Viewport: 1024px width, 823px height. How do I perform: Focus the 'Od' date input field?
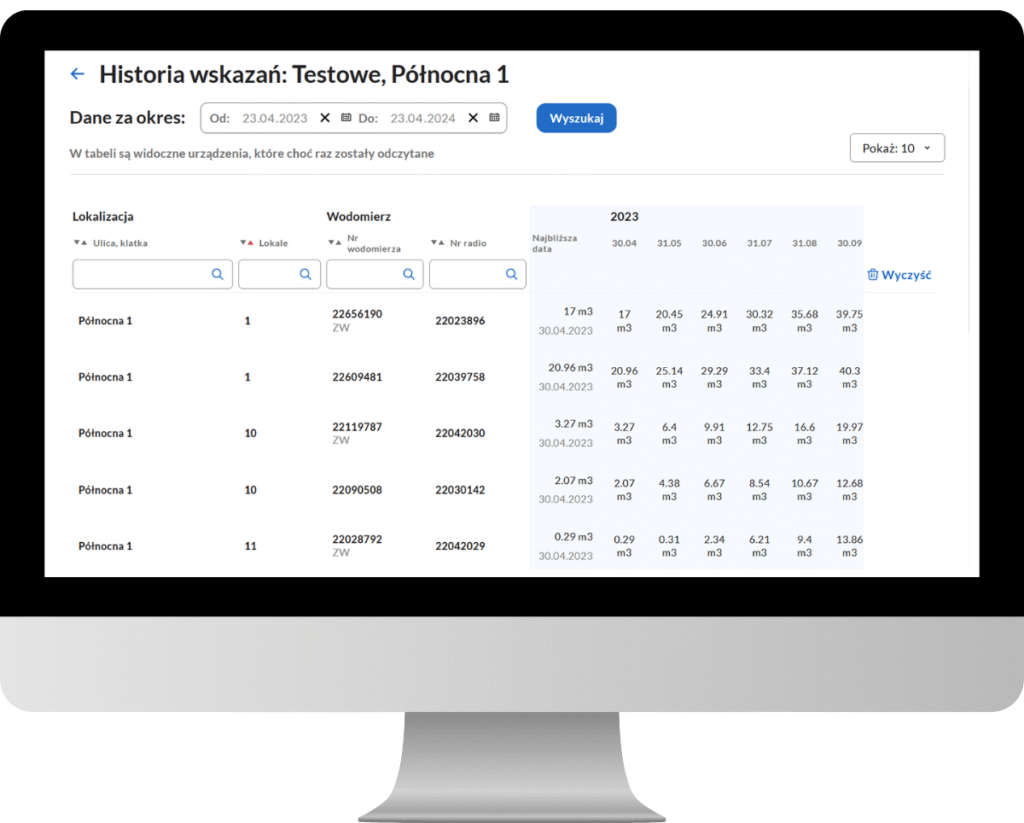point(274,118)
